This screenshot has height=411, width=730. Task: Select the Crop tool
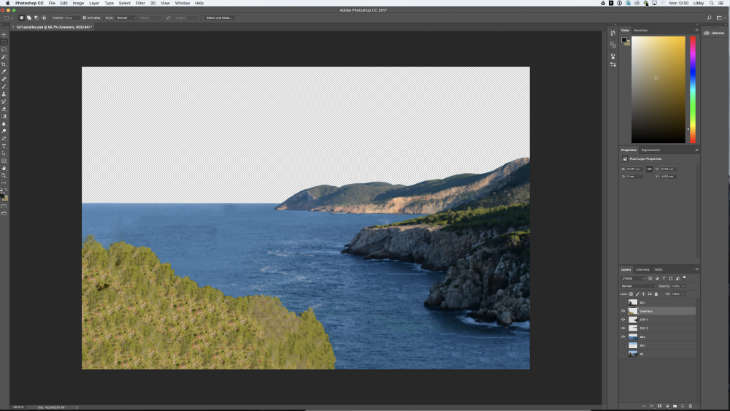4,64
